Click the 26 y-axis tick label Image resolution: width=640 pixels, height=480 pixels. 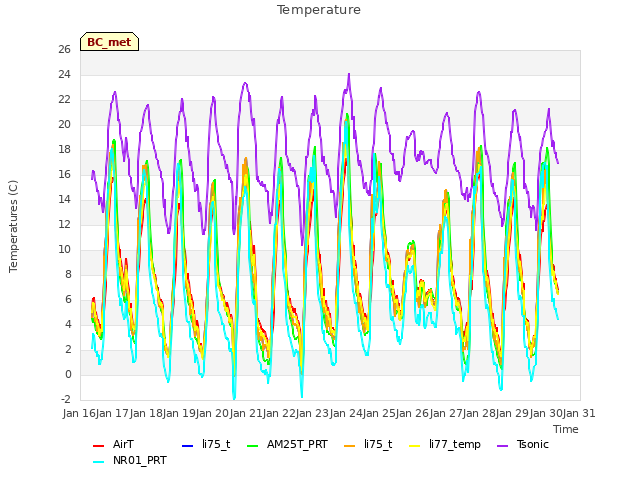(64, 49)
